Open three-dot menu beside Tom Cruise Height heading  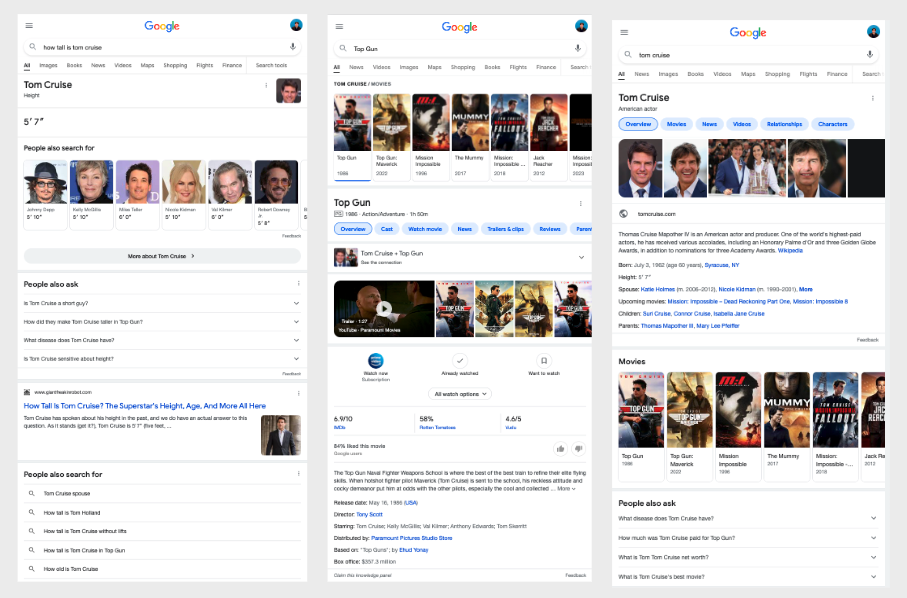point(266,85)
